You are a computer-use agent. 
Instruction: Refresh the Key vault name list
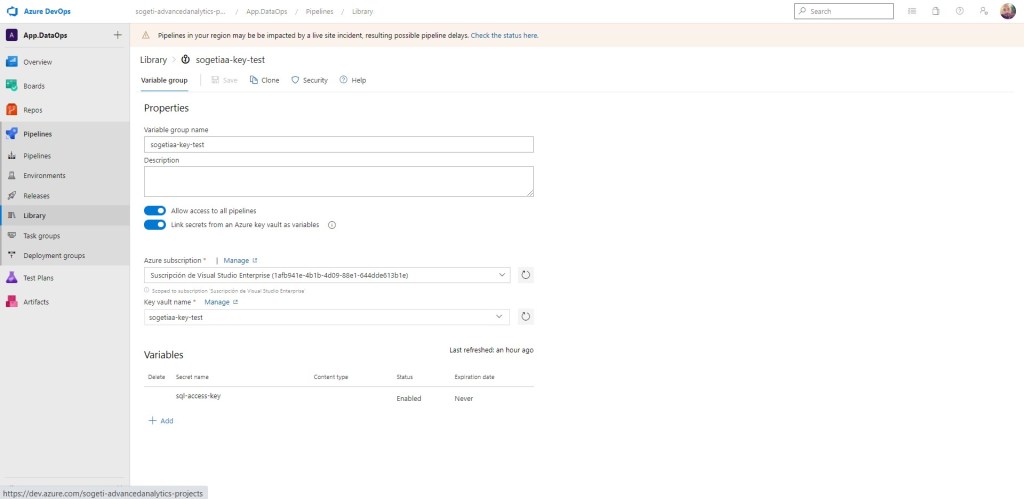pos(525,317)
